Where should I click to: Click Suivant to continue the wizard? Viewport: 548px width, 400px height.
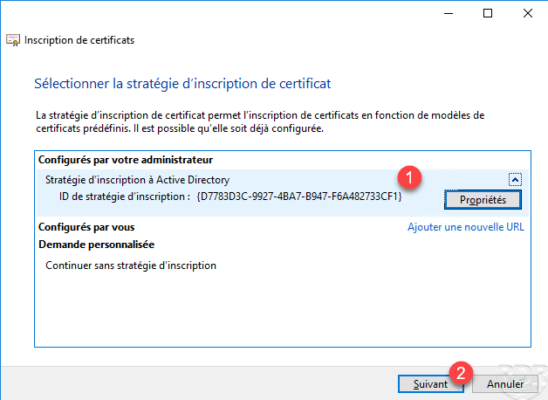click(430, 384)
